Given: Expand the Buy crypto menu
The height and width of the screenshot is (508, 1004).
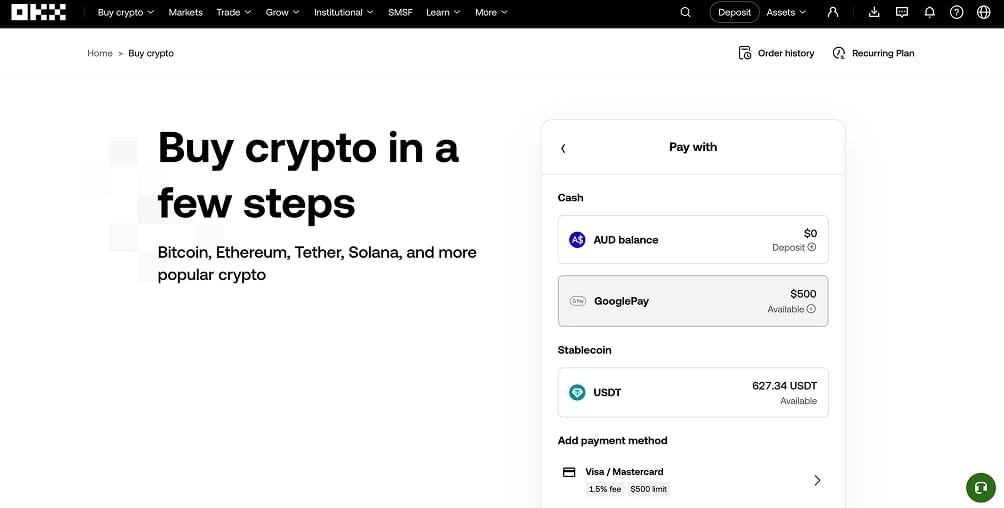Looking at the screenshot, I should click(126, 12).
